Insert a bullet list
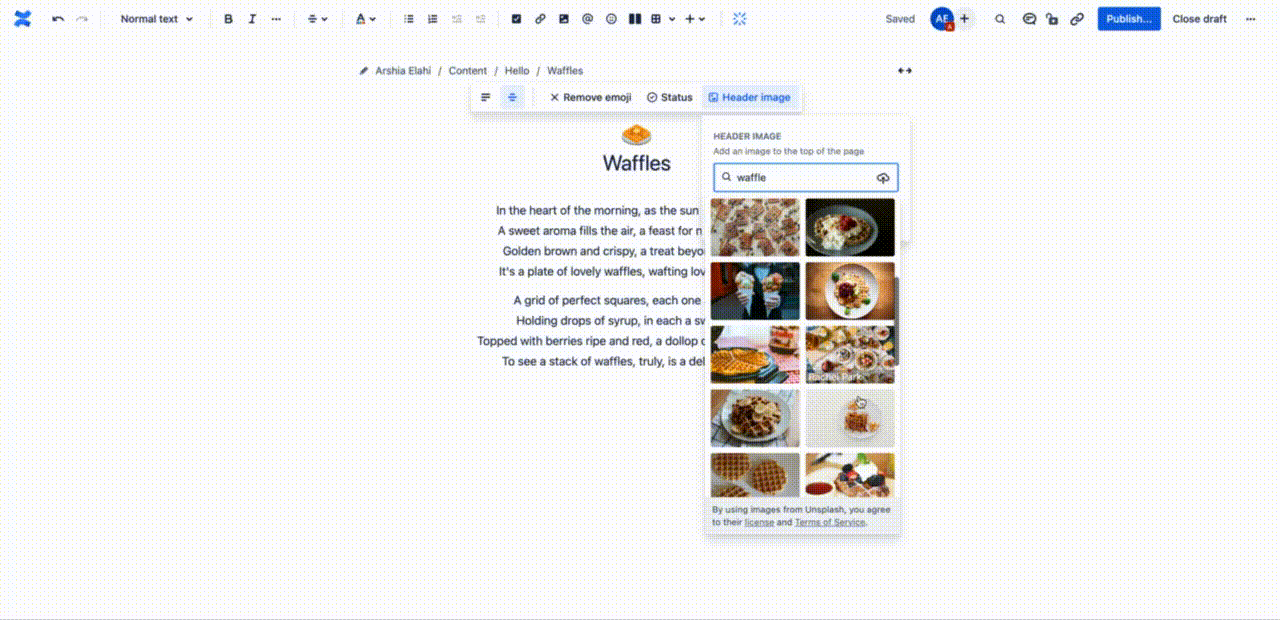The image size is (1280, 620). [x=408, y=19]
